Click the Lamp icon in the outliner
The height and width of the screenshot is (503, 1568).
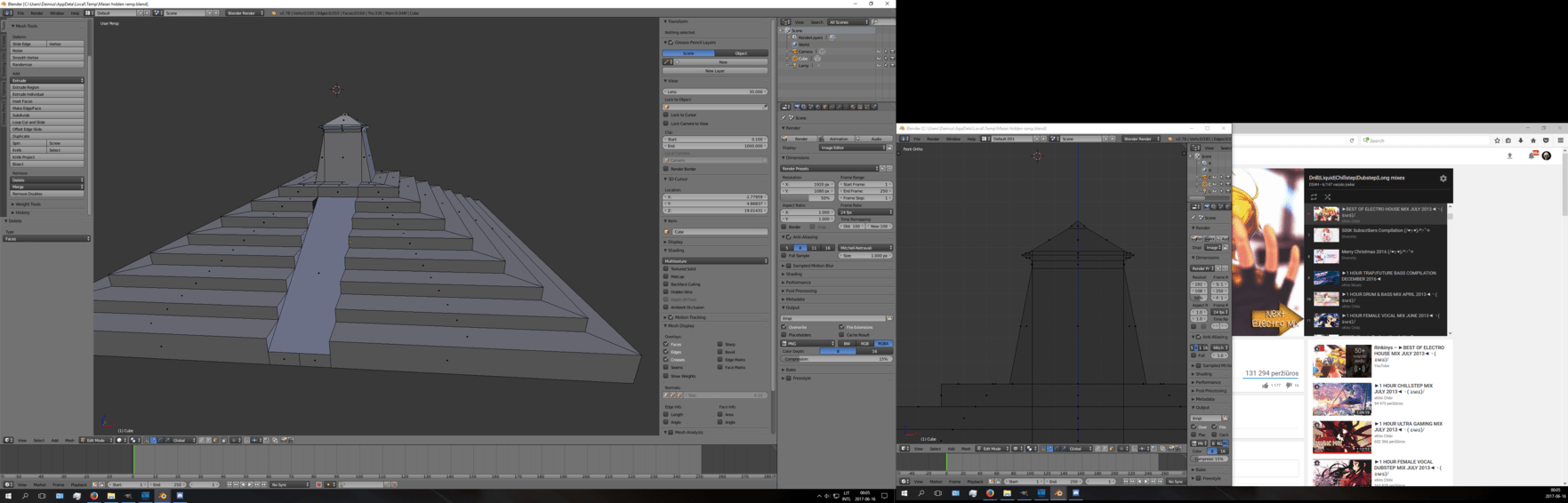tap(795, 66)
